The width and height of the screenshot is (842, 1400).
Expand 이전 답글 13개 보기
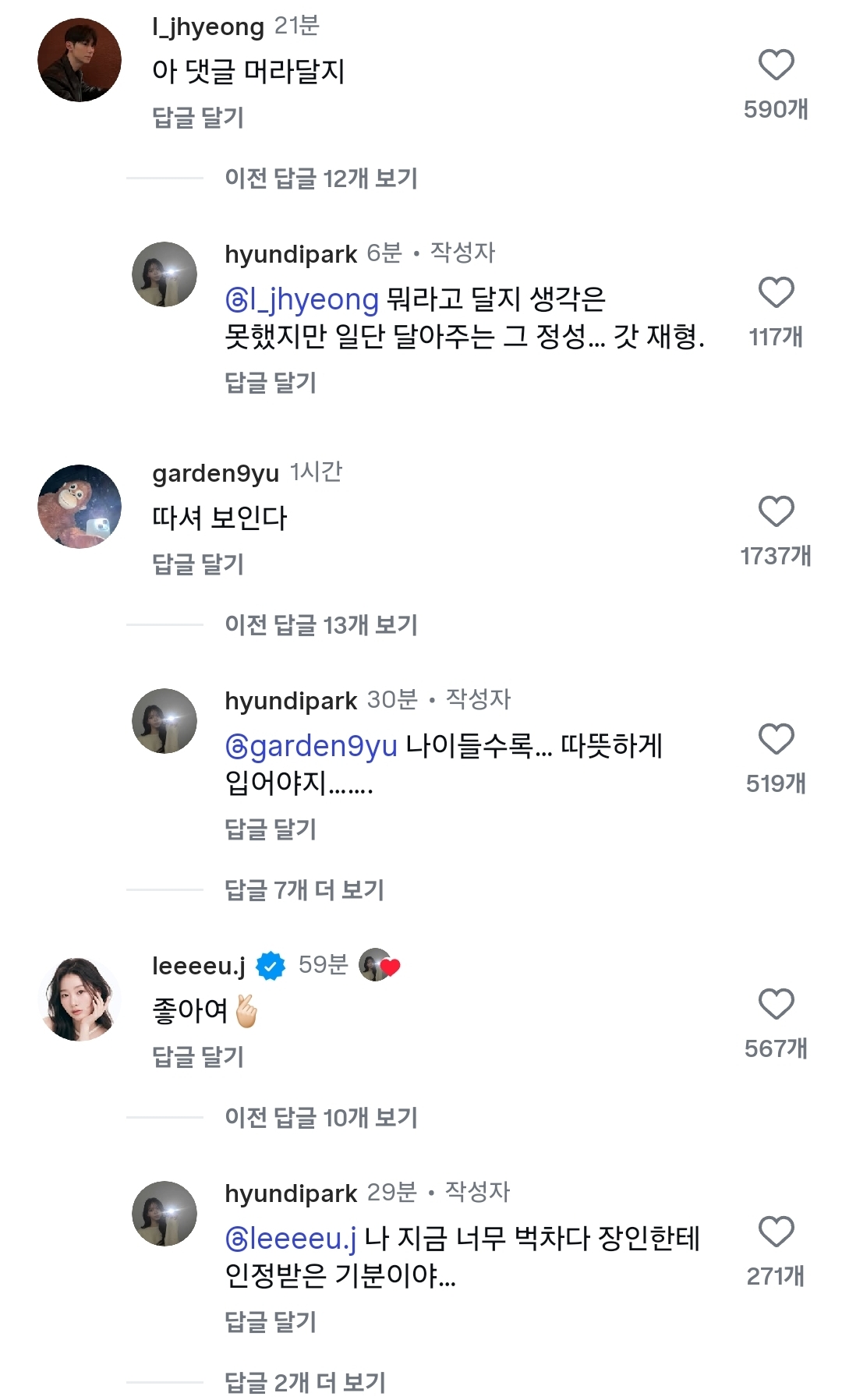coord(320,625)
